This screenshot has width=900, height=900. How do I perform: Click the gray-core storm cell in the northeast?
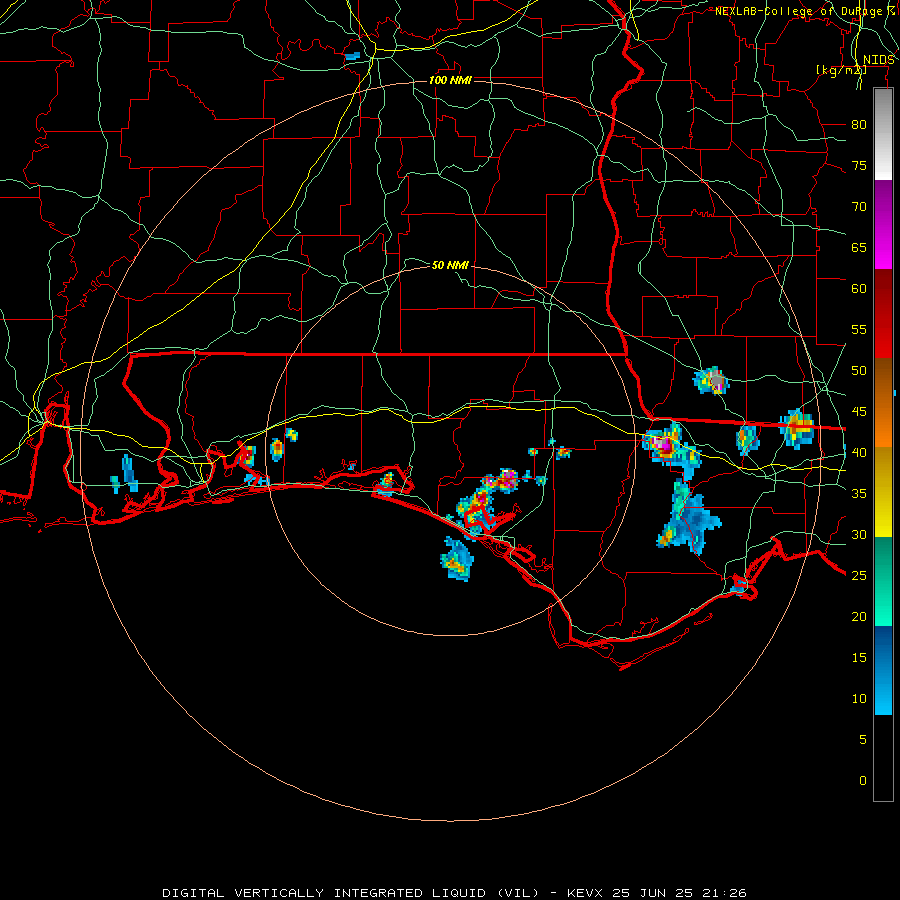point(712,380)
